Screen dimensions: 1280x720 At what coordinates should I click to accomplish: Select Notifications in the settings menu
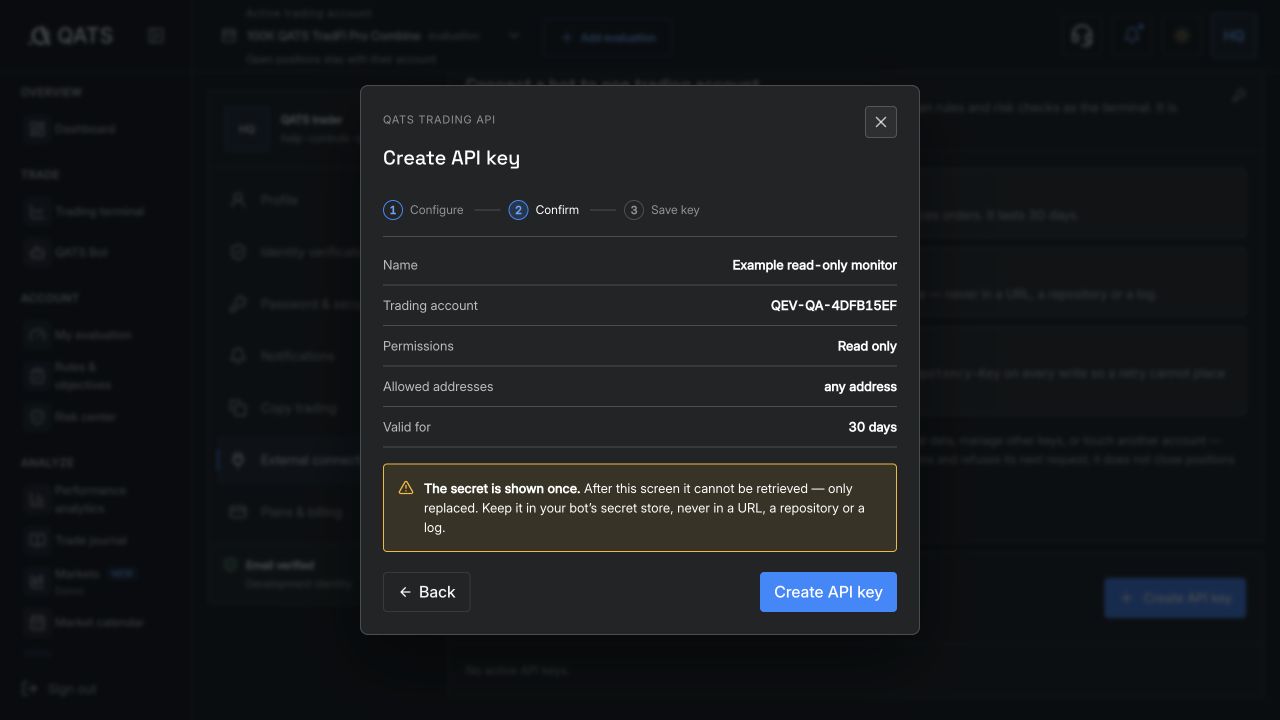pyautogui.click(x=289, y=356)
